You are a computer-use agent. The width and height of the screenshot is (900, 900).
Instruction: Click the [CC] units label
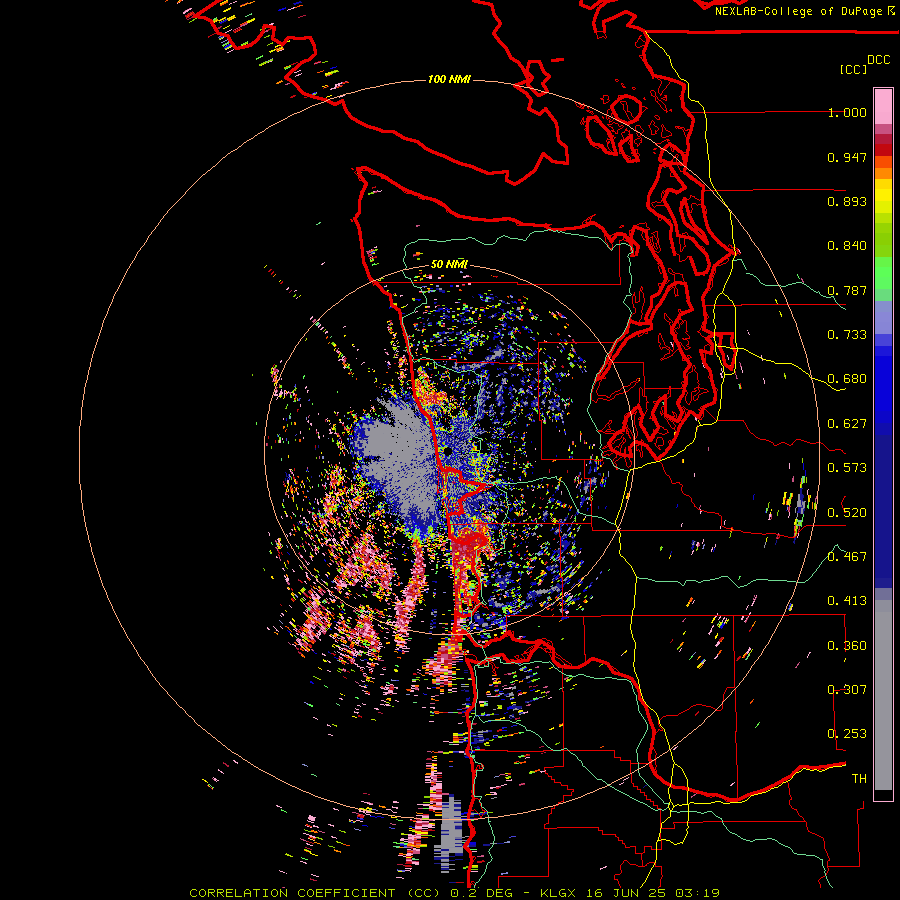coord(853,69)
